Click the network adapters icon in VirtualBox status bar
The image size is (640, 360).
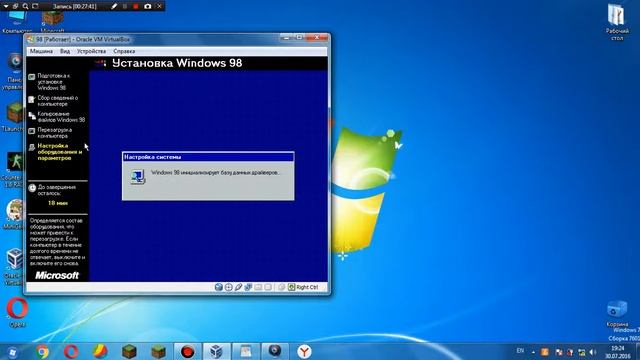(248, 287)
